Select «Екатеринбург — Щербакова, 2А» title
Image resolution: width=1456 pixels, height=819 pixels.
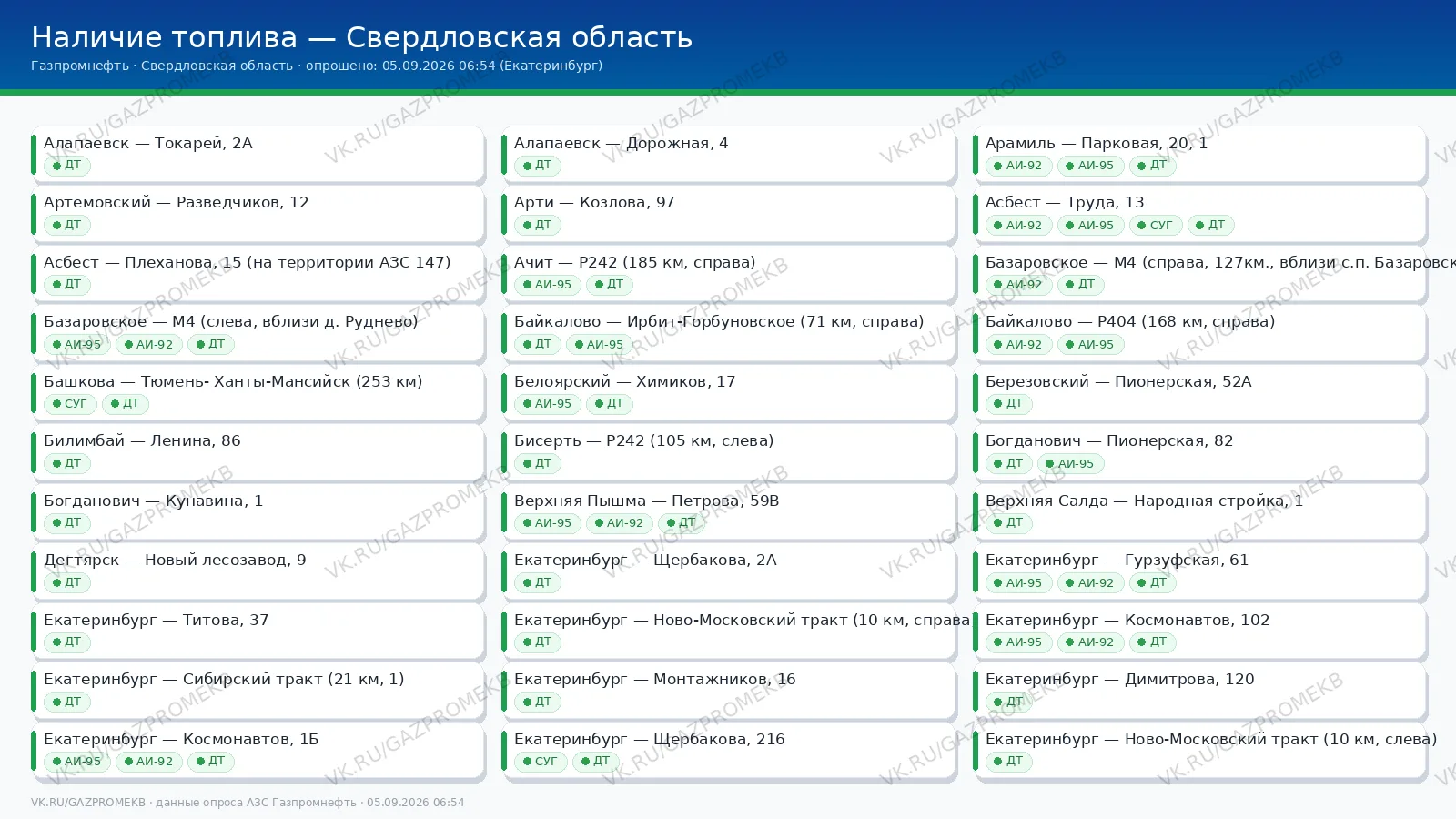(645, 560)
